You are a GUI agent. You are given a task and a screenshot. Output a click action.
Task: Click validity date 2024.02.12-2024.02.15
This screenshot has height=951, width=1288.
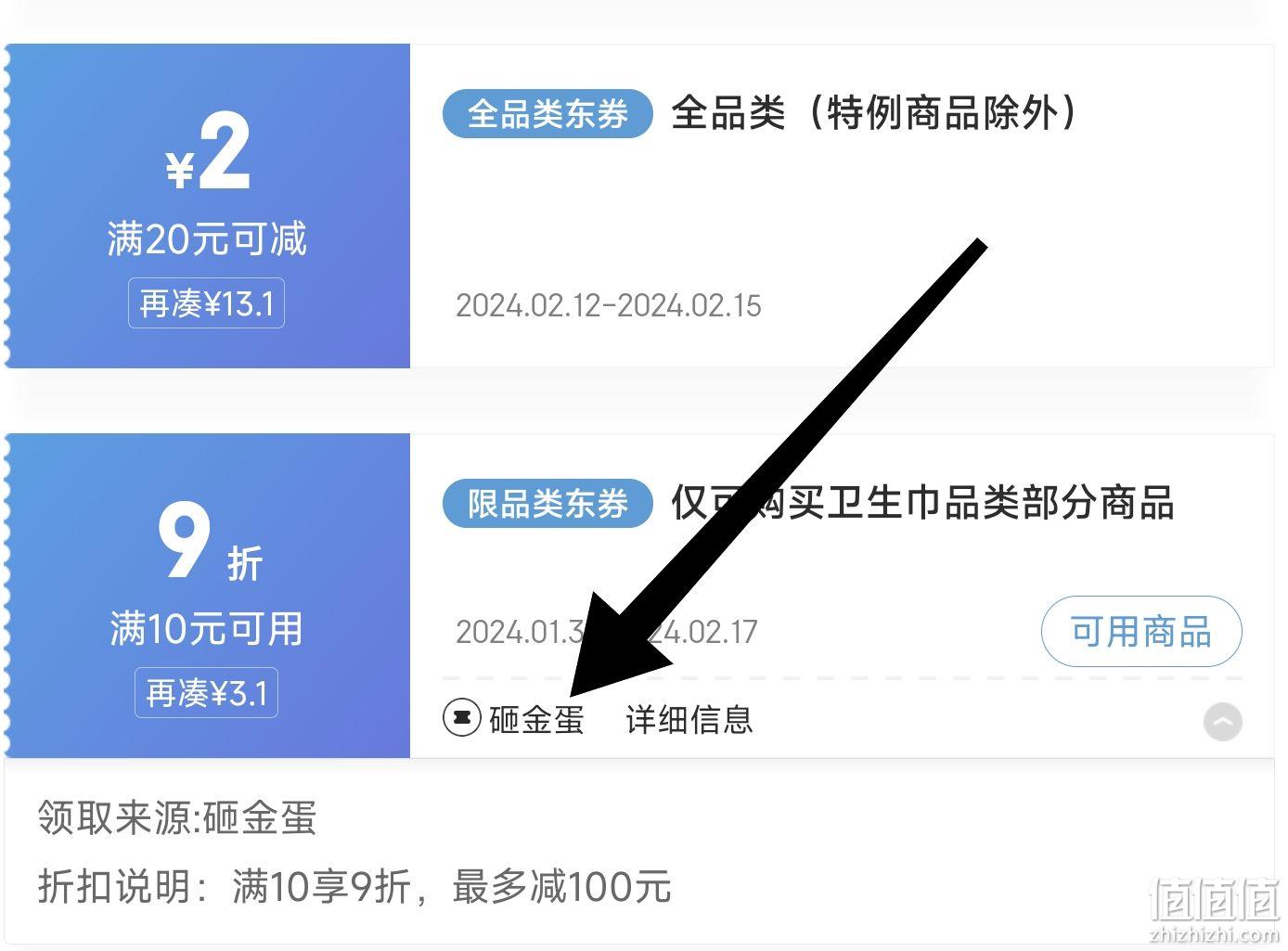(x=608, y=305)
